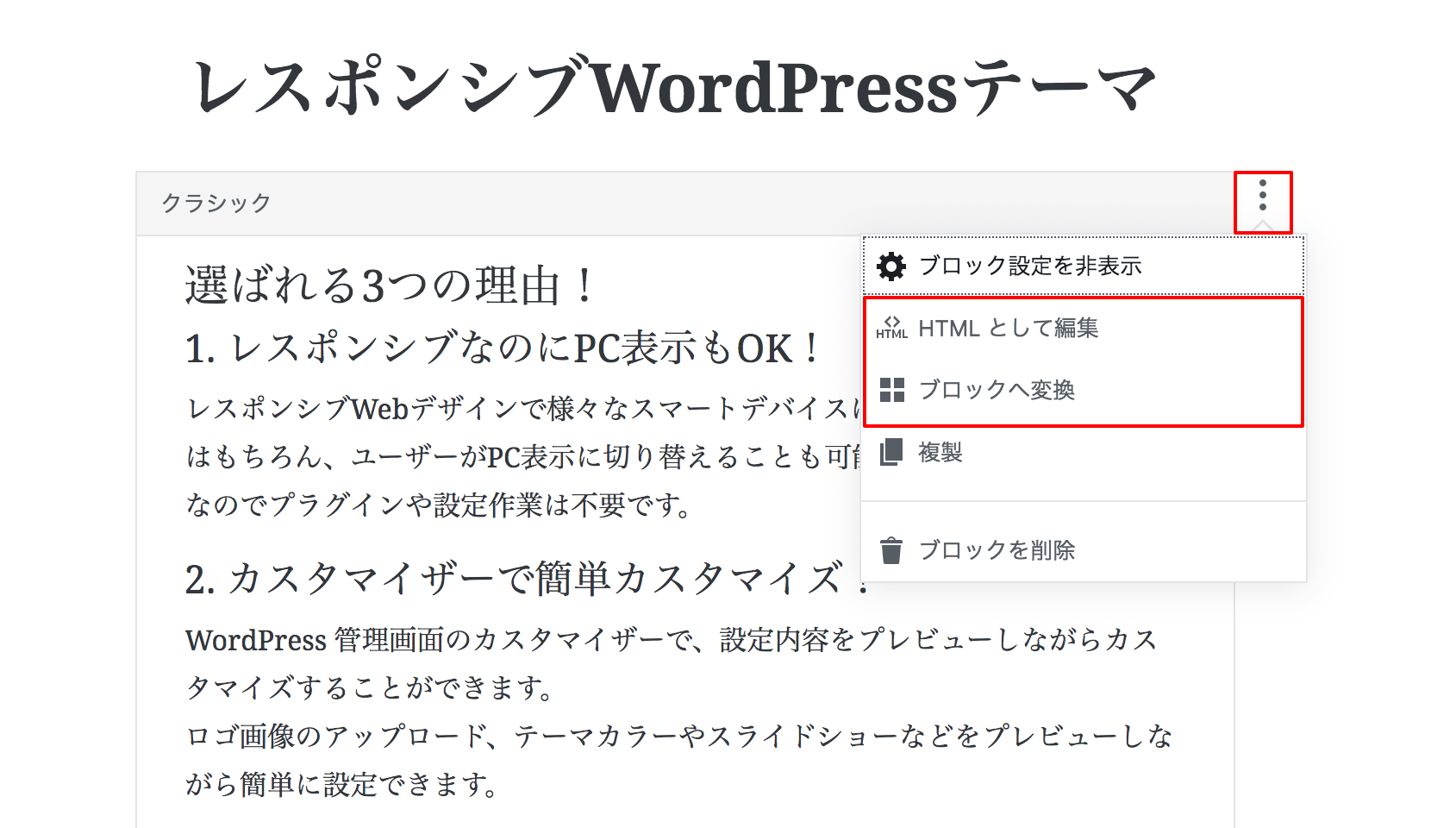
Task: Click line なのでプラグインや設定作業は不要です。
Action: coord(438,505)
